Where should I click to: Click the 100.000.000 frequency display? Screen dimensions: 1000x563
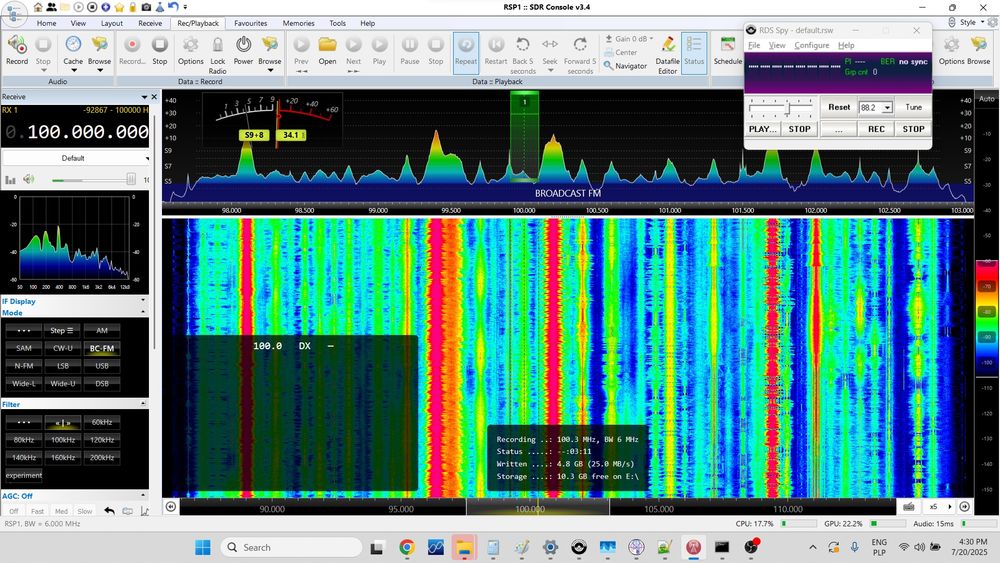(88, 132)
